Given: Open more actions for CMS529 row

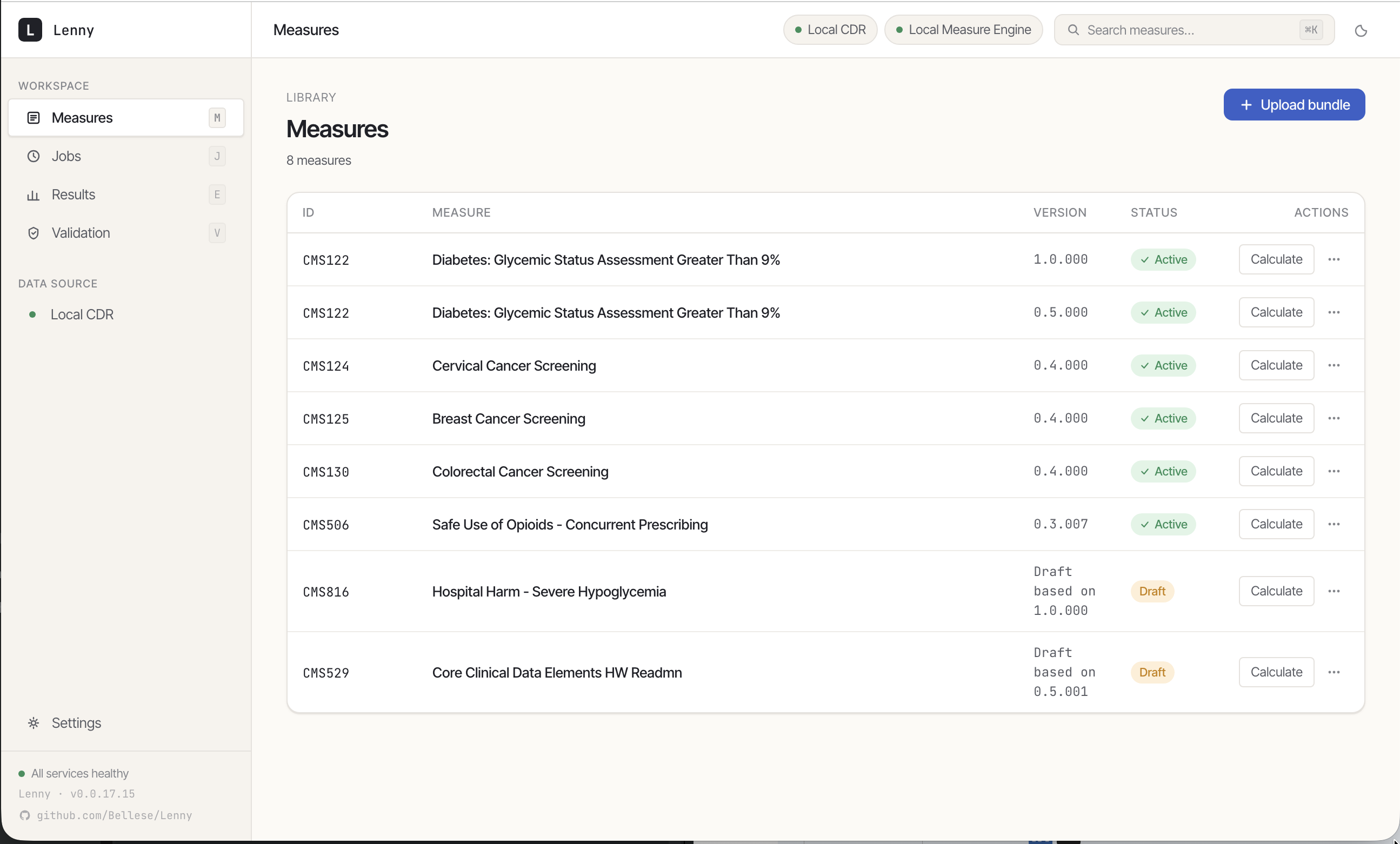Looking at the screenshot, I should (x=1334, y=673).
